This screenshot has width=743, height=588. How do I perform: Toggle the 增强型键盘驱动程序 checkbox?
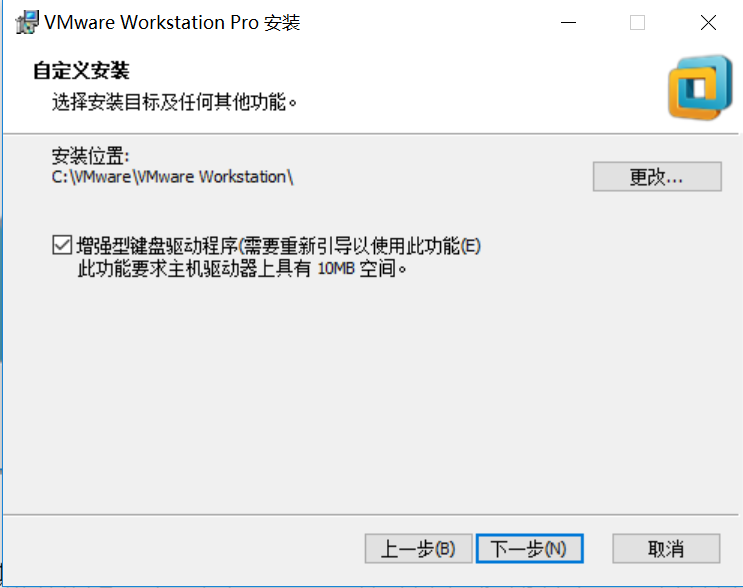point(62,245)
